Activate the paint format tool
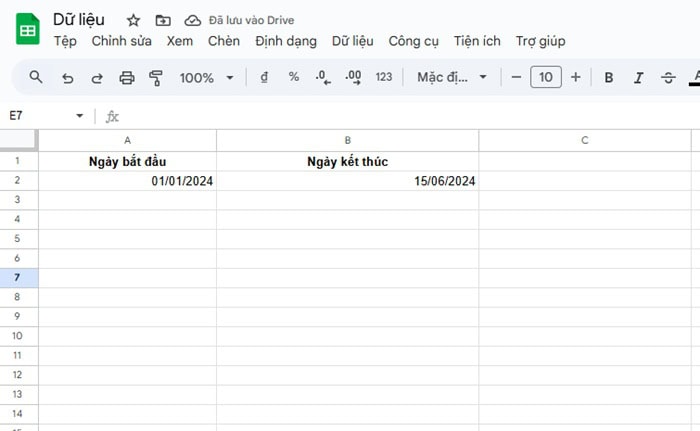 click(155, 77)
